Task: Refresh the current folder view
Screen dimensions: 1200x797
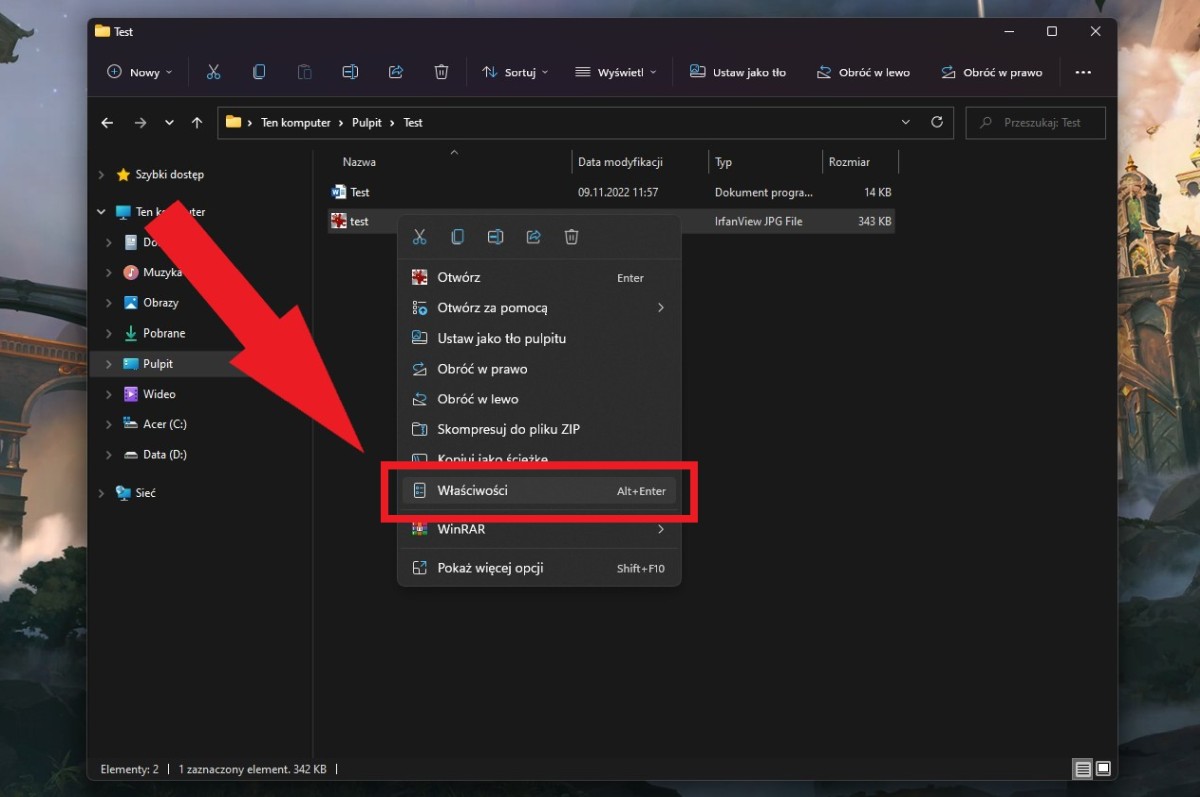Action: point(937,122)
